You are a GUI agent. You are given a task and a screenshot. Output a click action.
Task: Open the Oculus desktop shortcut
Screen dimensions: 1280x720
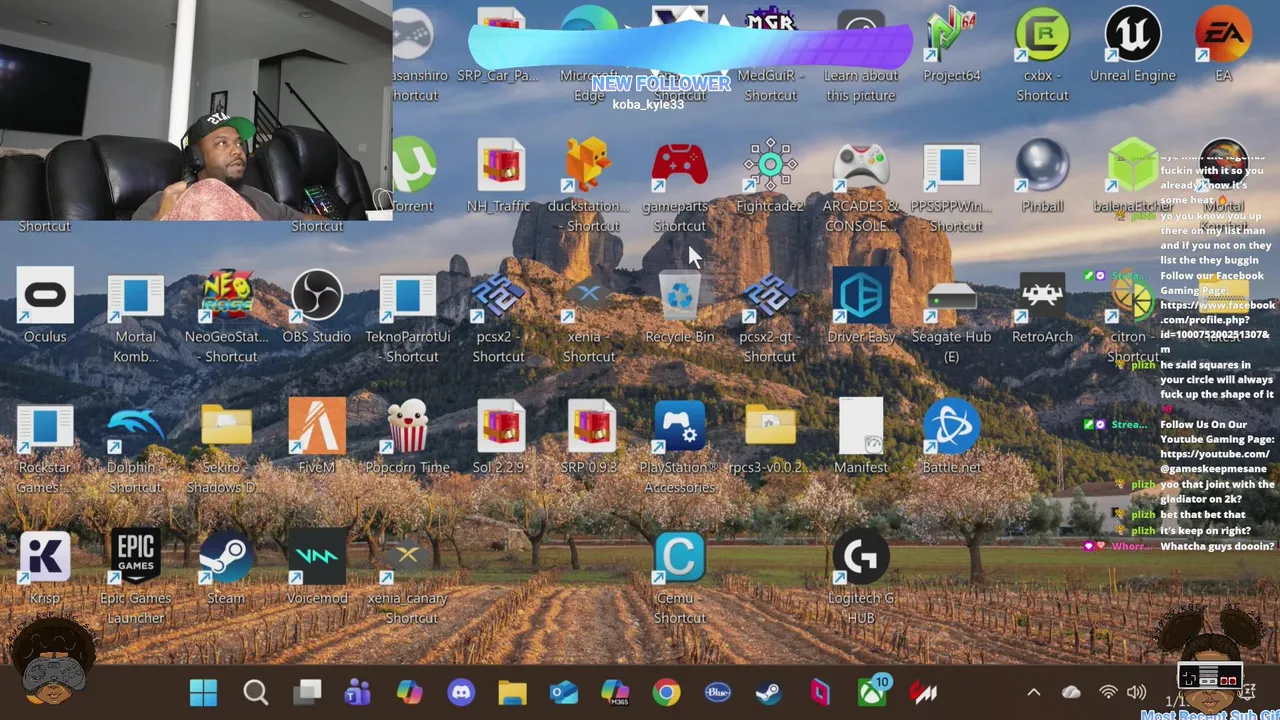(45, 296)
